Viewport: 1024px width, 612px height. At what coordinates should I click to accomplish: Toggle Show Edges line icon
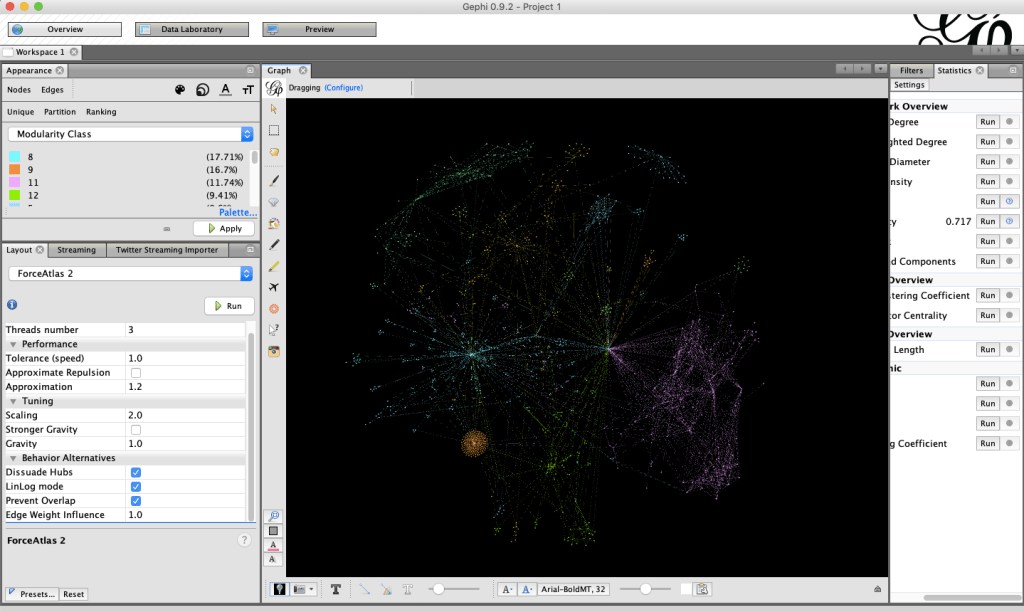(x=364, y=589)
